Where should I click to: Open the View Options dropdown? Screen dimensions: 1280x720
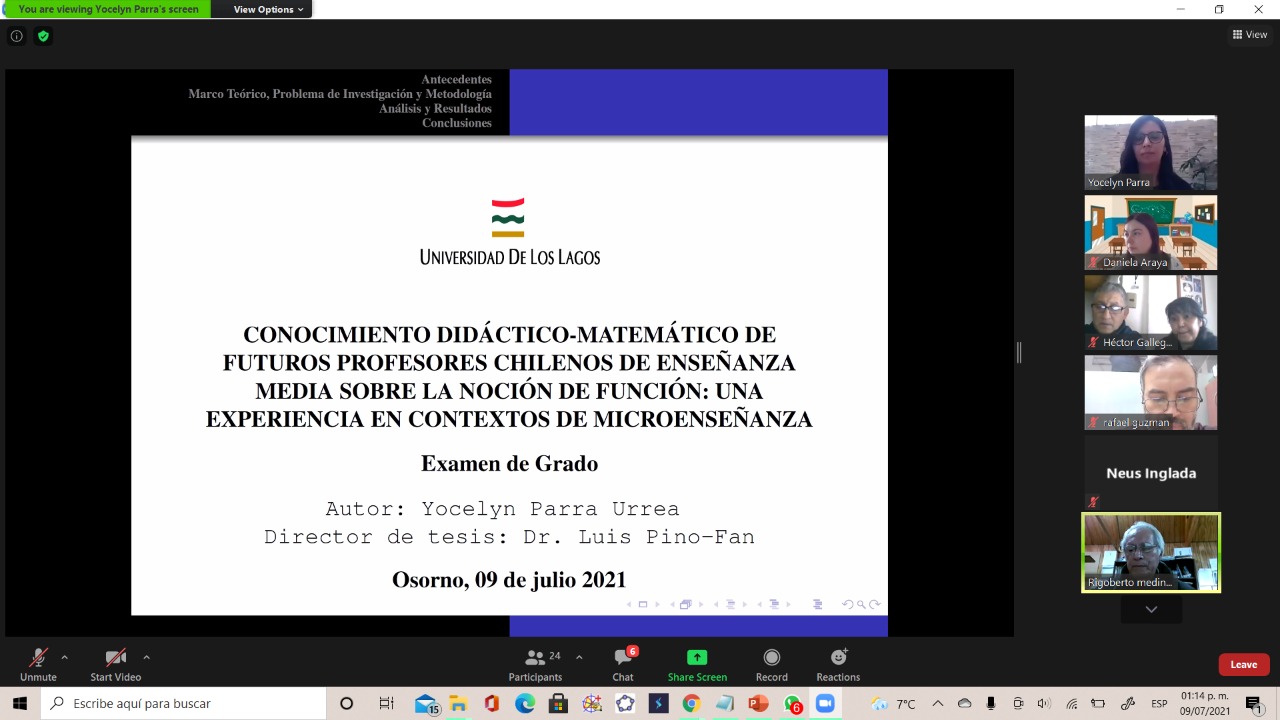click(268, 9)
